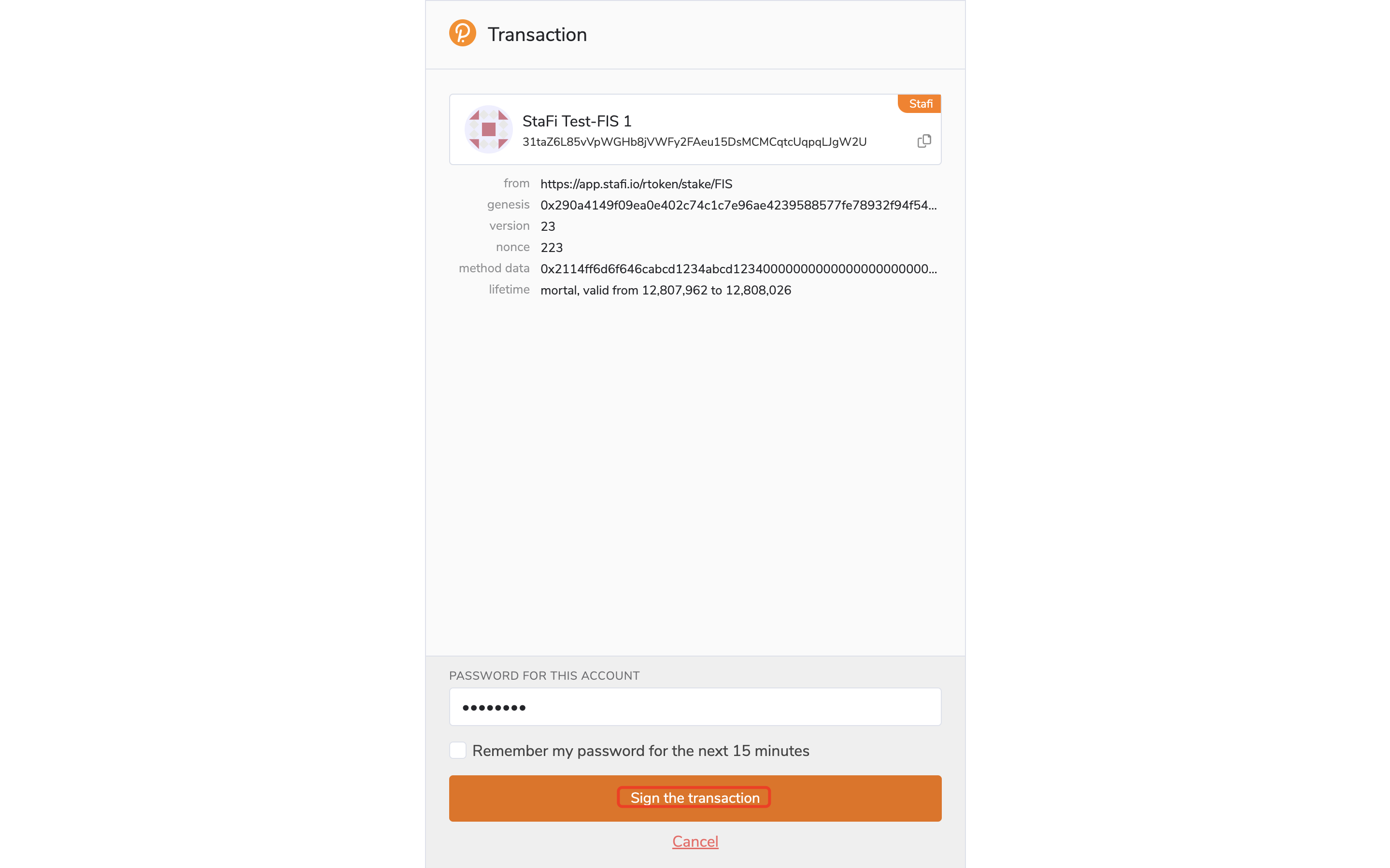Click the nonce value 223
The width and height of the screenshot is (1390, 868).
tap(551, 248)
